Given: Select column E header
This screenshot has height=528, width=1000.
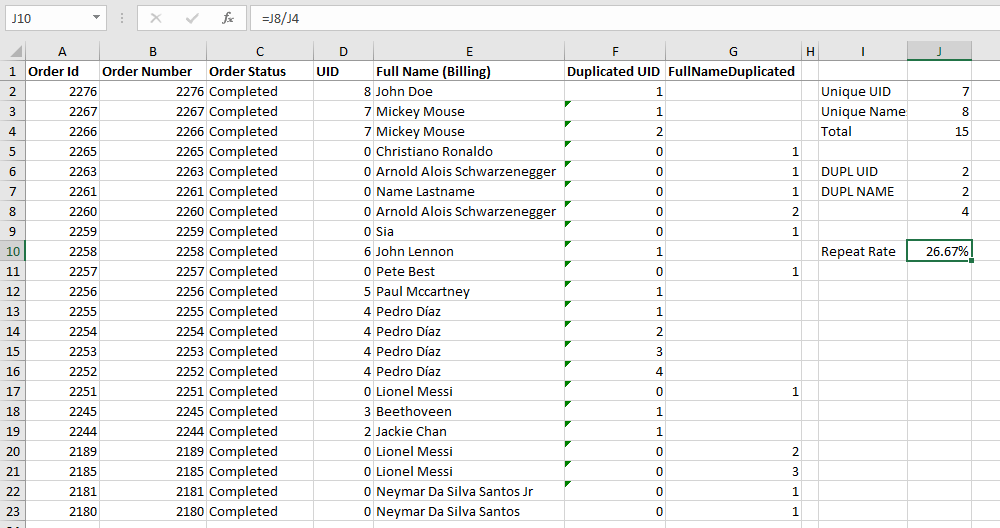Looking at the screenshot, I should click(469, 52).
